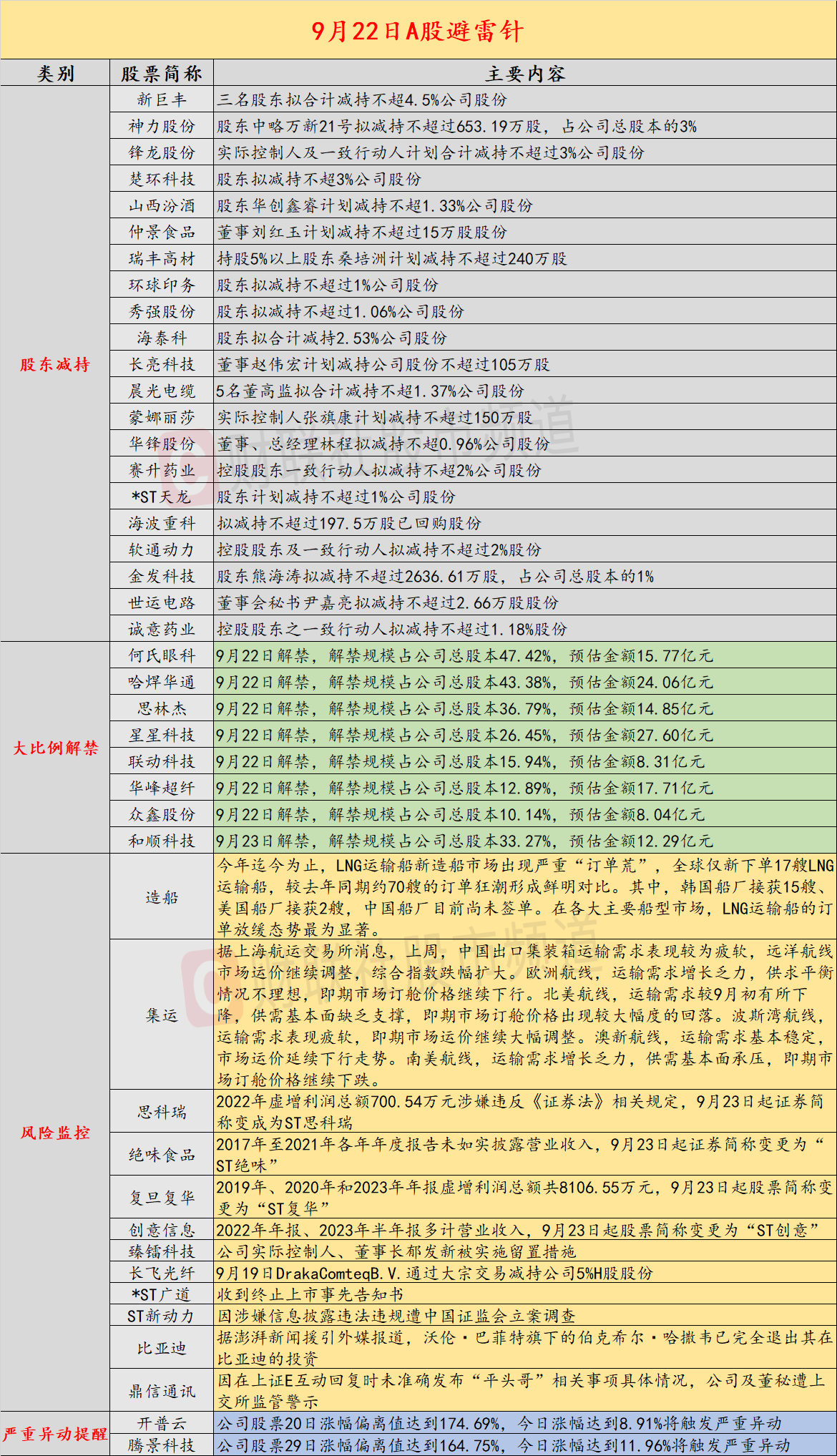The width and height of the screenshot is (837, 1456).
Task: Click 和顺科技 9月23日解禁 detail cell
Action: coord(525,841)
